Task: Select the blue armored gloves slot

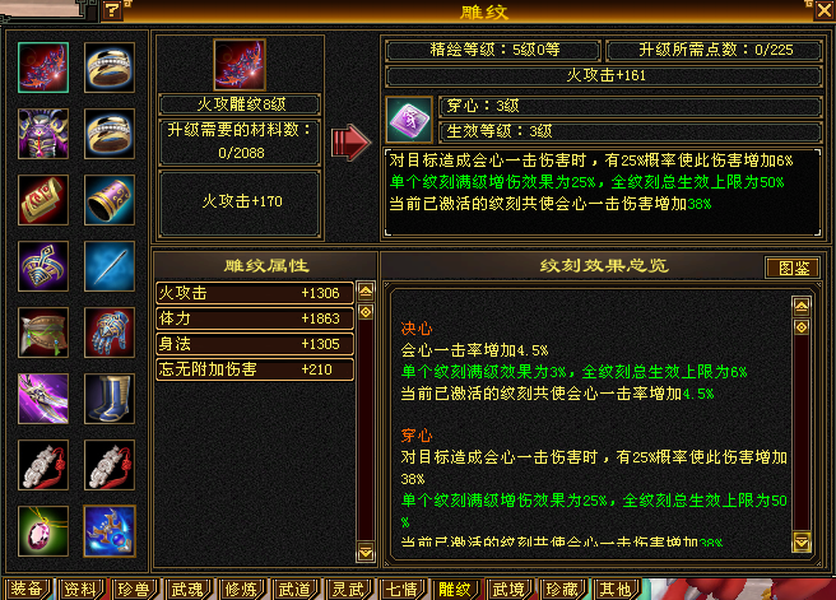Action: (x=109, y=332)
